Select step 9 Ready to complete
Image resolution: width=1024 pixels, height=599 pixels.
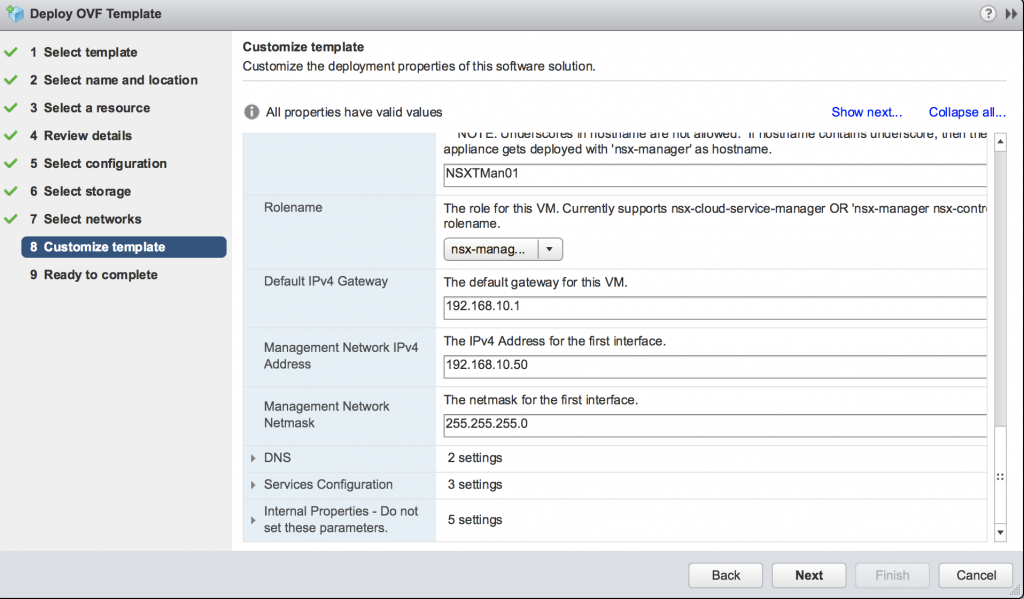point(93,275)
